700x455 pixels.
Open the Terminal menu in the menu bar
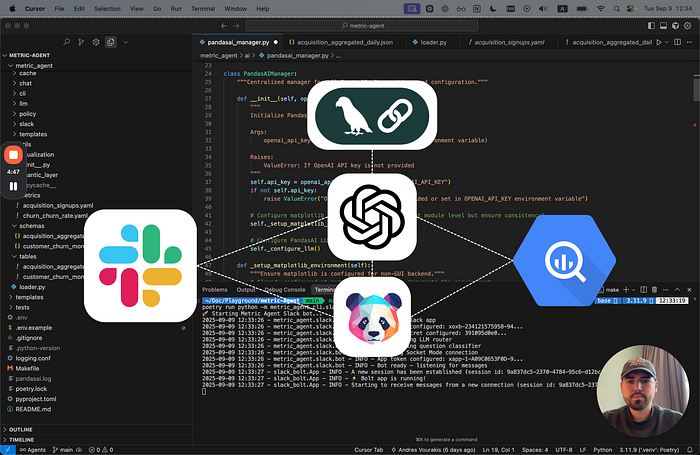click(x=203, y=8)
